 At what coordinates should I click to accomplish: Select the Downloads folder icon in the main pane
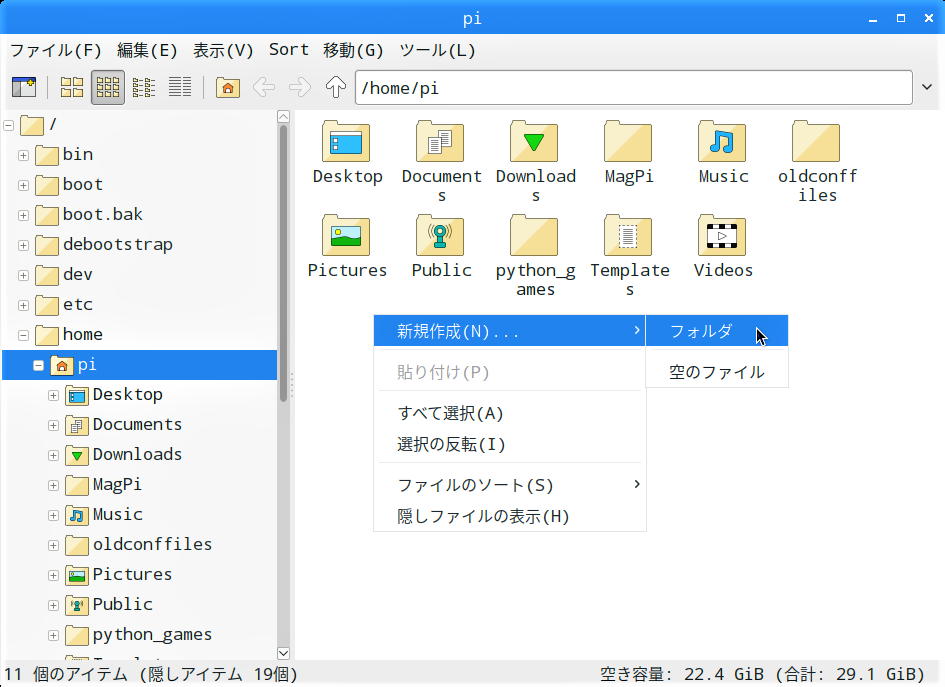click(535, 142)
